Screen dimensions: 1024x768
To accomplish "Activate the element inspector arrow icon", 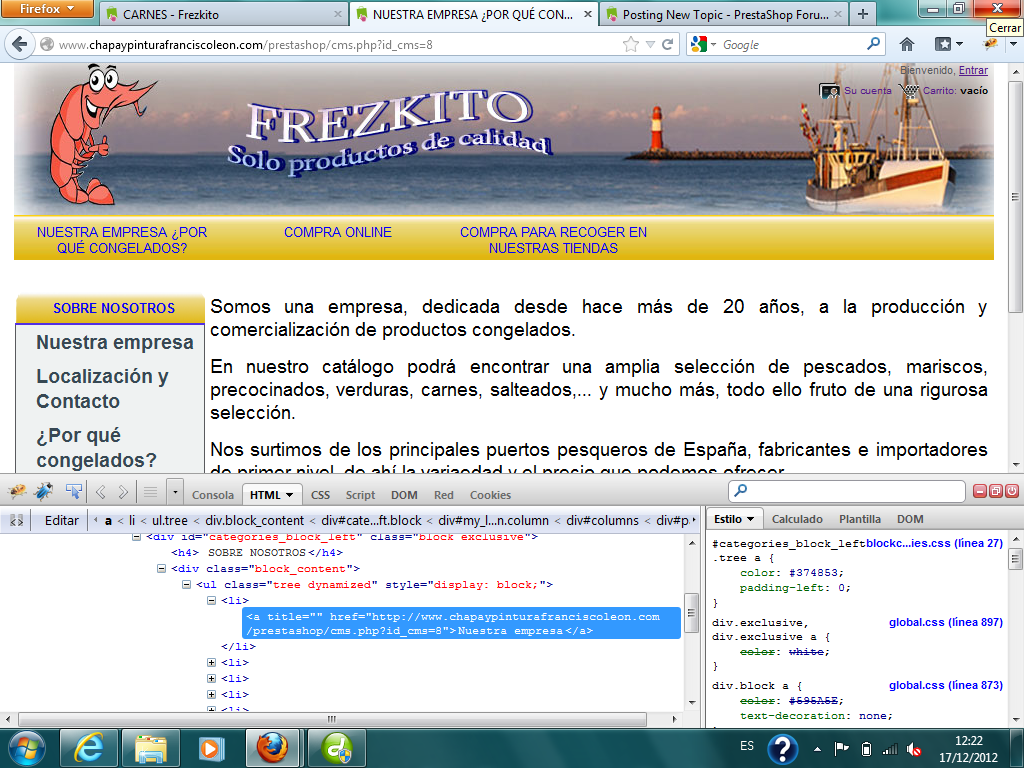I will click(x=73, y=491).
